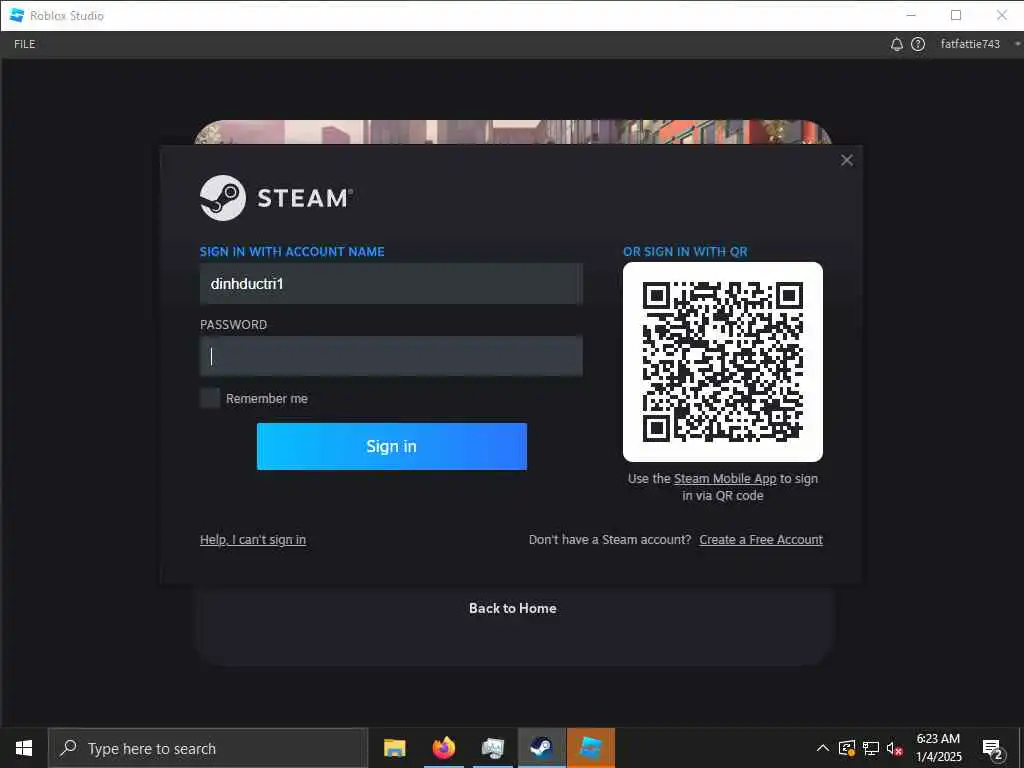Image resolution: width=1024 pixels, height=768 pixels.
Task: Open the fatfattie743 username in top bar
Action: 970,44
